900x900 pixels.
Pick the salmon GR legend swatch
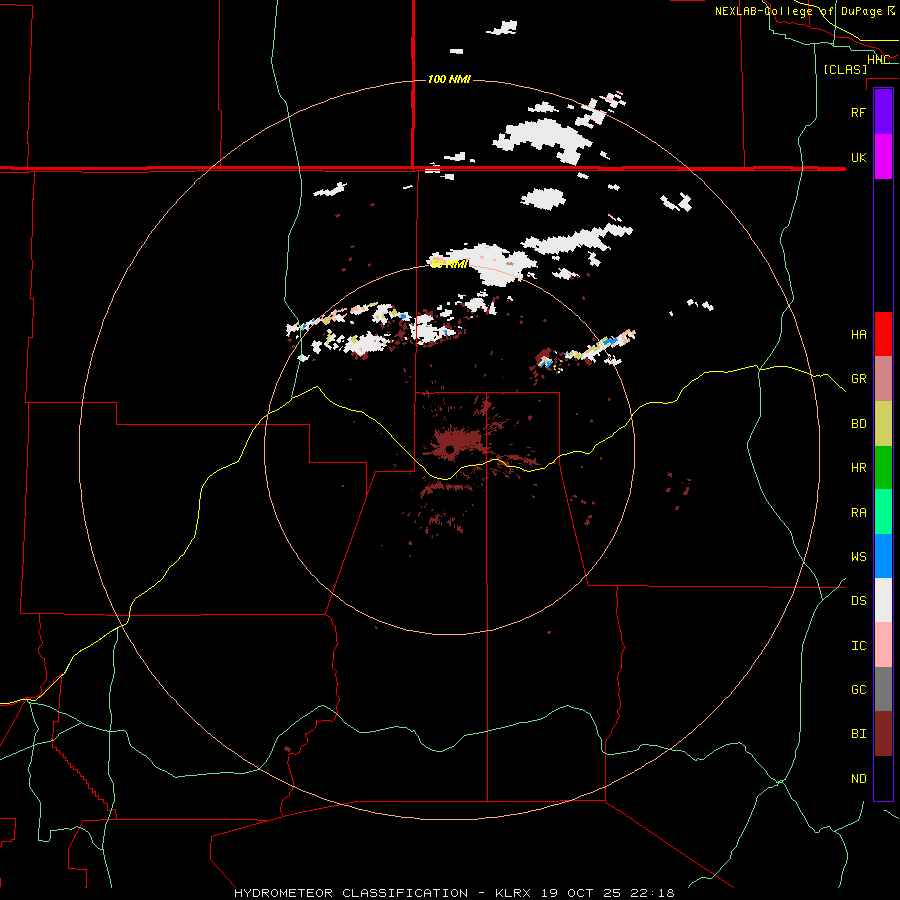(883, 379)
